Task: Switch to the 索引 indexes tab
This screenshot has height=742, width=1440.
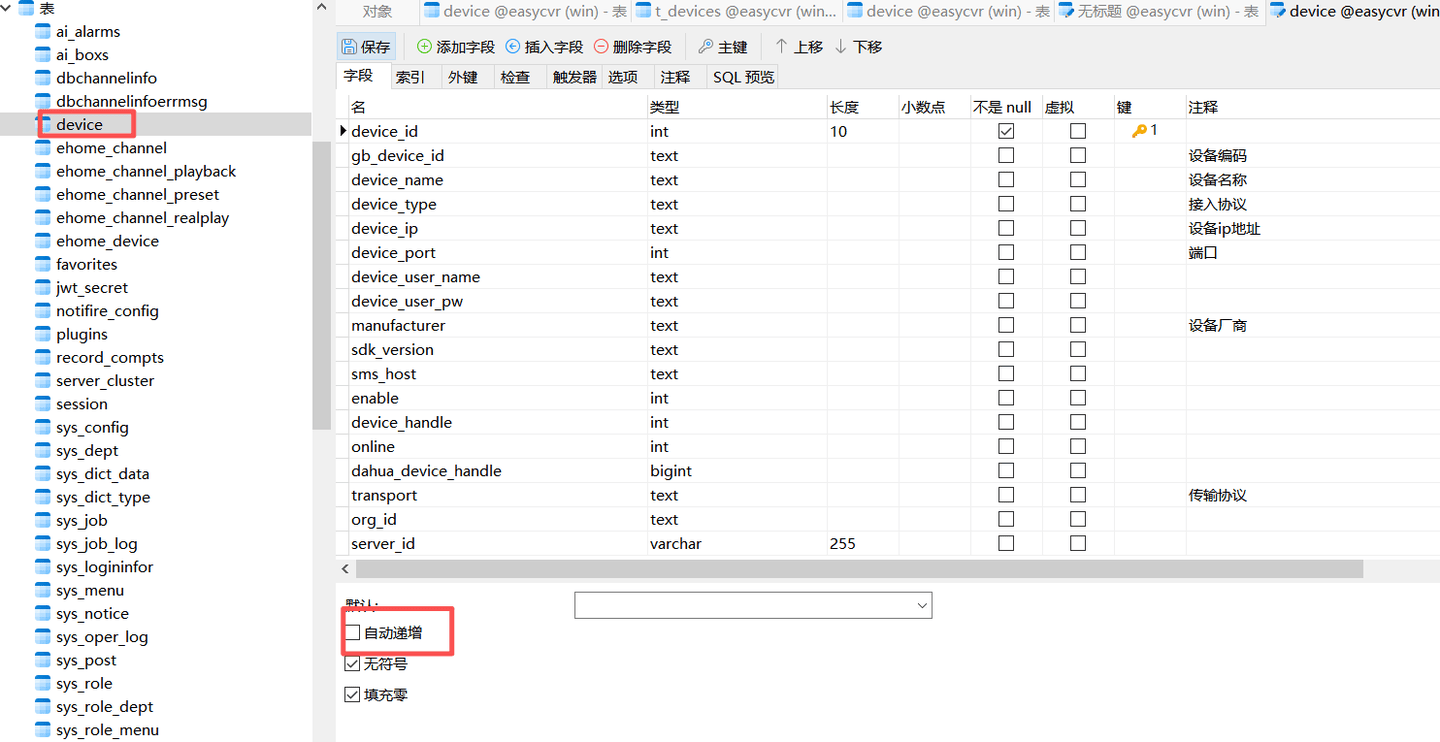Action: point(410,77)
